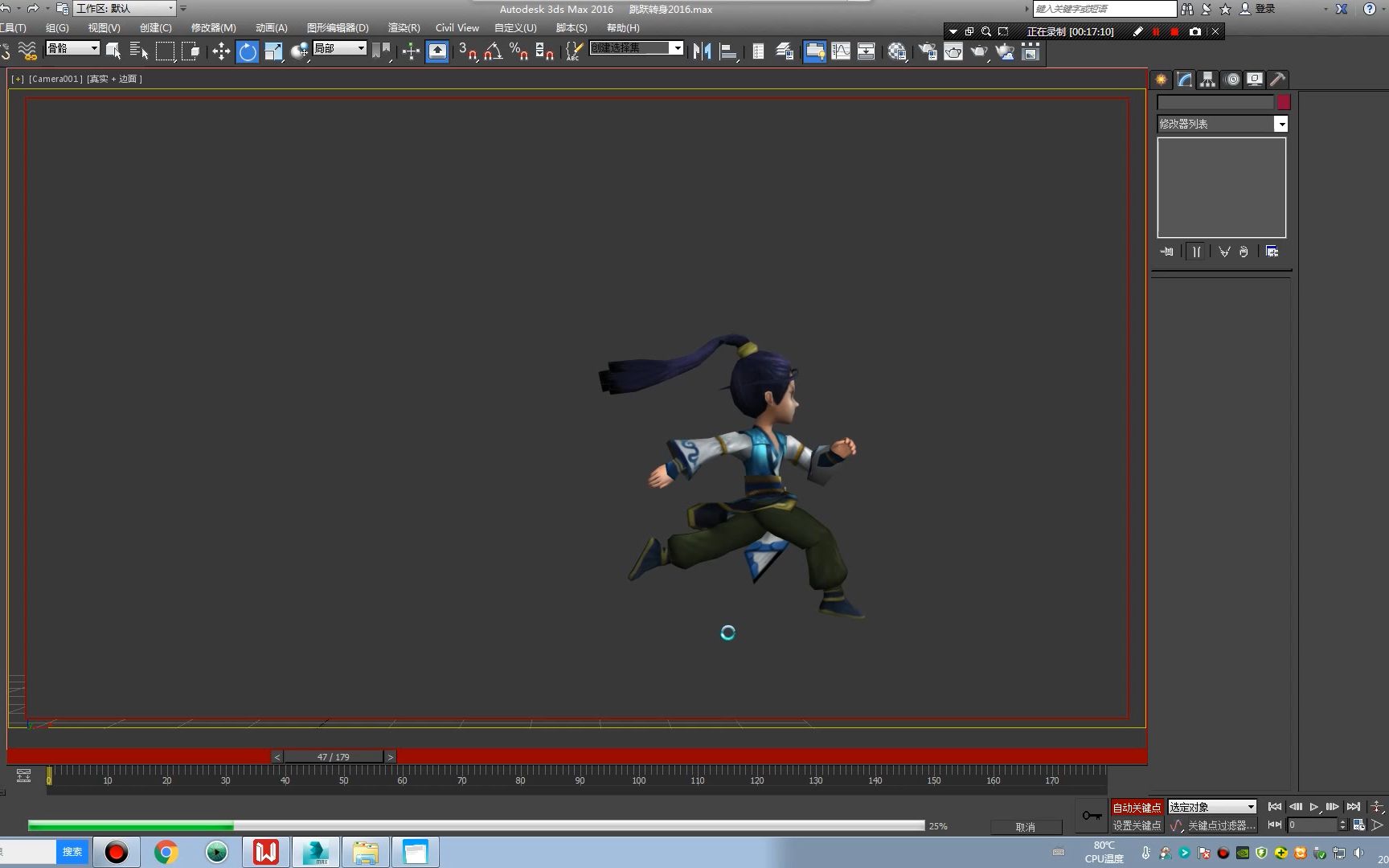Open the Utilities hammer panel

pos(1278,80)
